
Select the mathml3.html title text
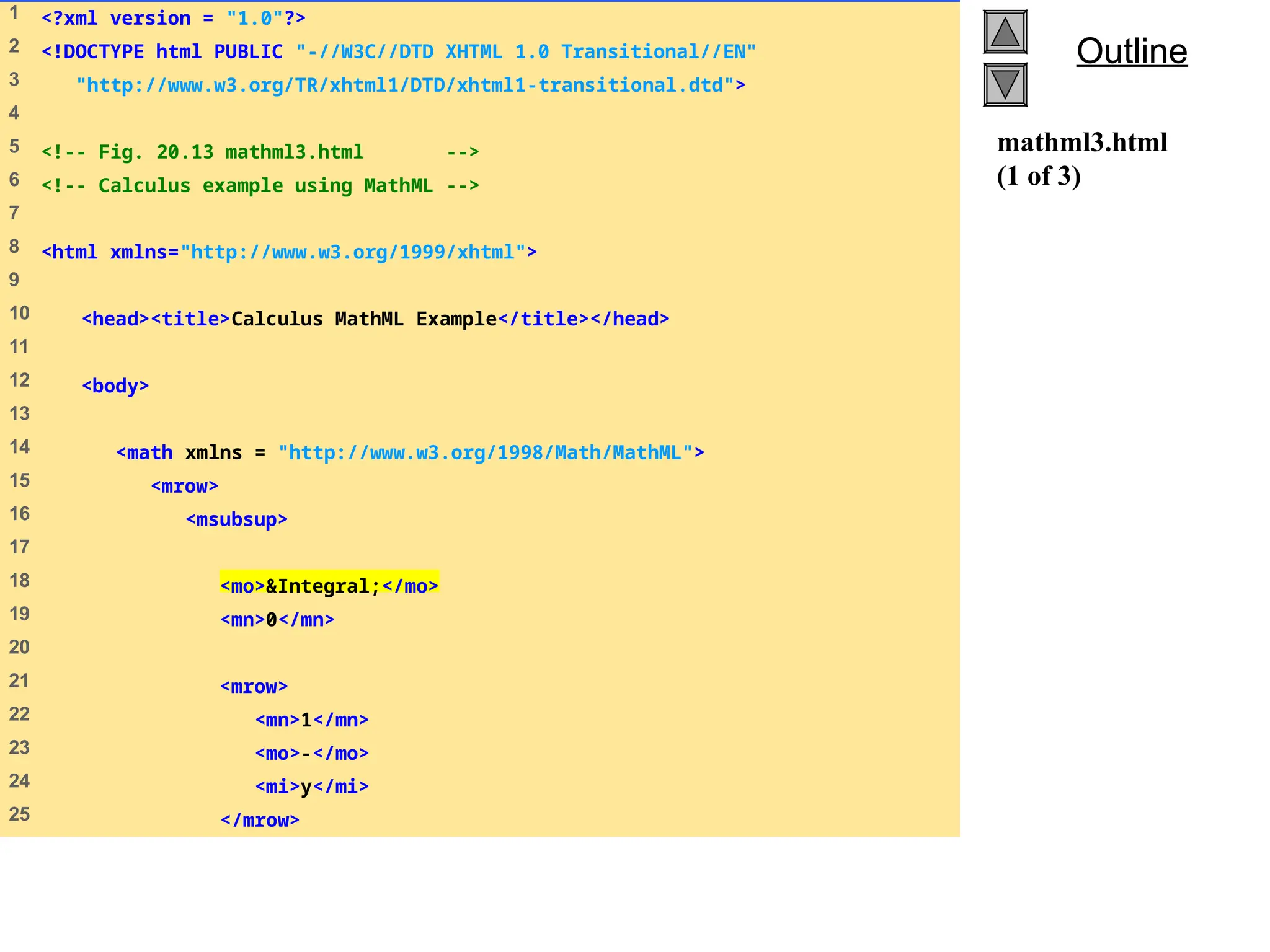click(1082, 143)
